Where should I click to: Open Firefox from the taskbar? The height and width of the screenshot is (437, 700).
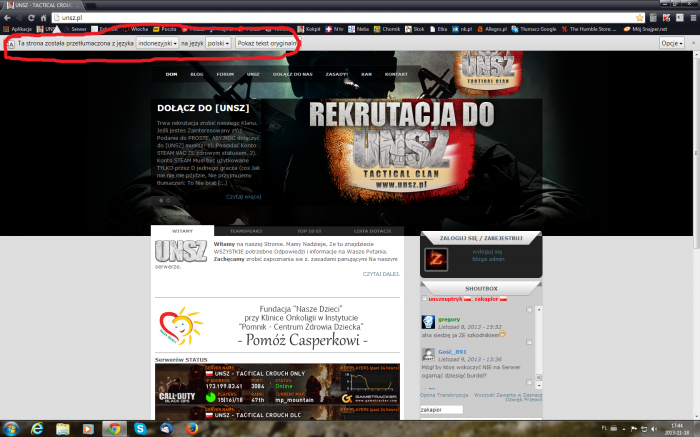[192, 429]
